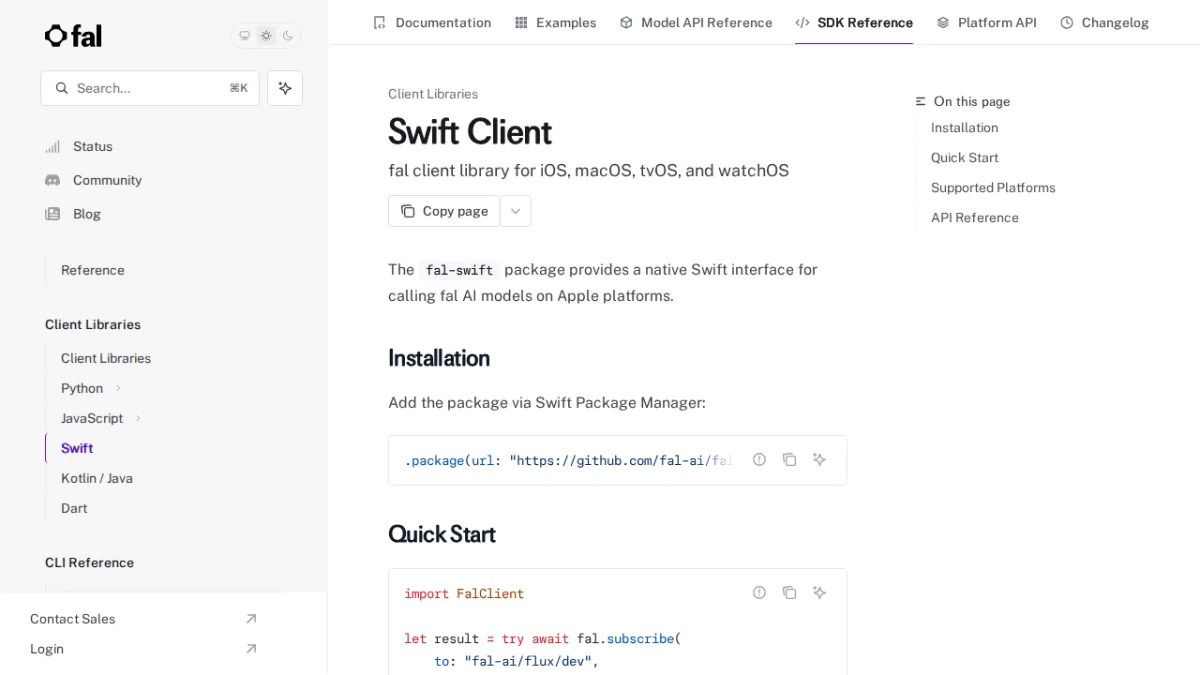Click the Installation heading
This screenshot has width=1200, height=675.
tap(439, 358)
